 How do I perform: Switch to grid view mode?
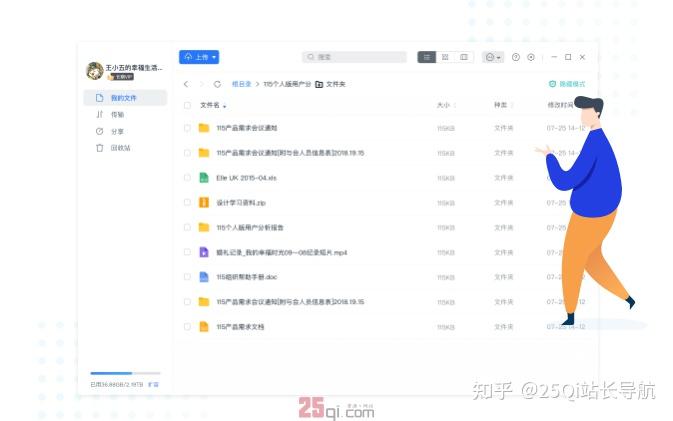point(445,57)
